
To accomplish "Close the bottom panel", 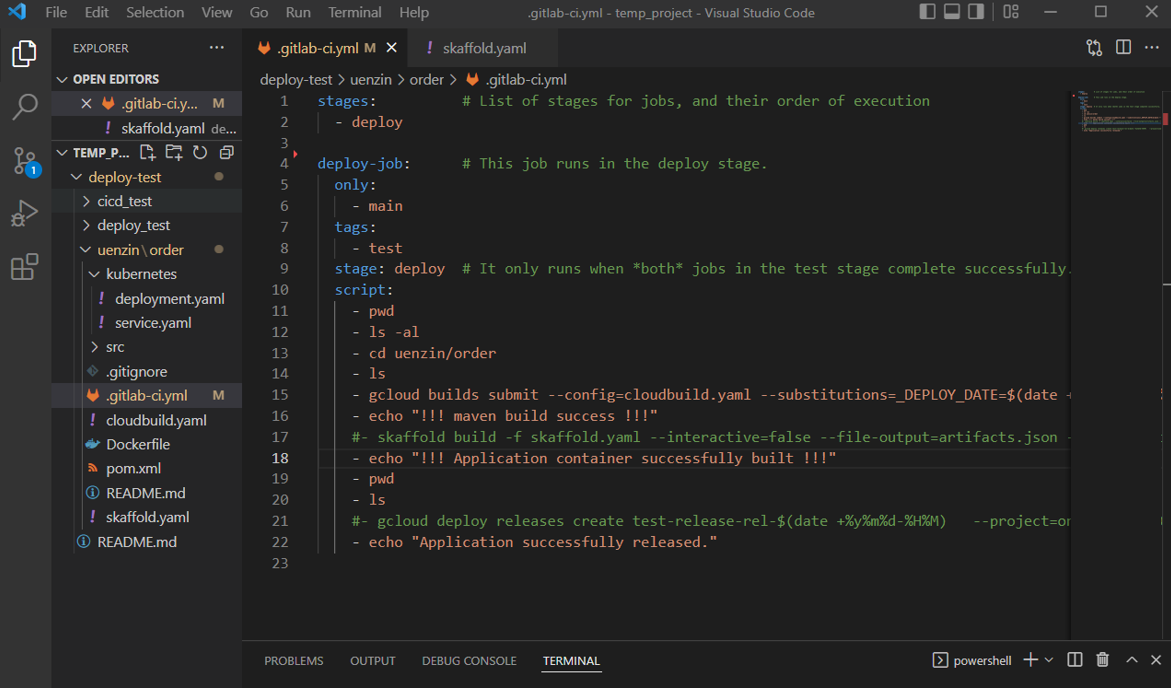I will click(x=1156, y=660).
